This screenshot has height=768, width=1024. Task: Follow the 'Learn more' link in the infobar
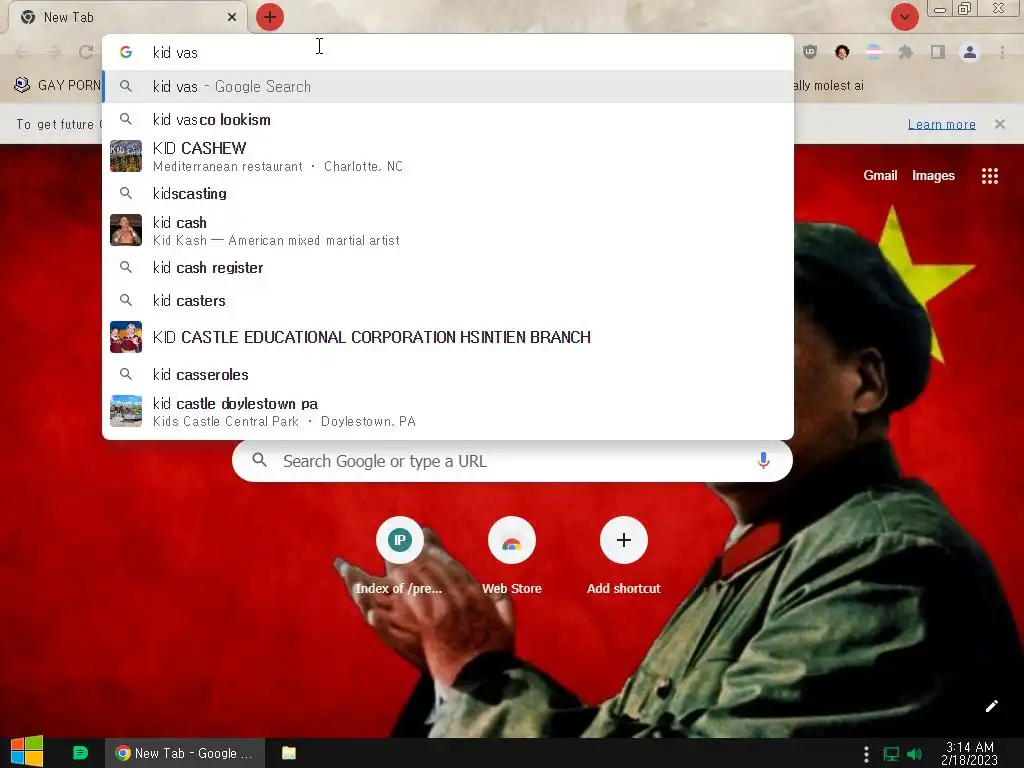click(941, 124)
